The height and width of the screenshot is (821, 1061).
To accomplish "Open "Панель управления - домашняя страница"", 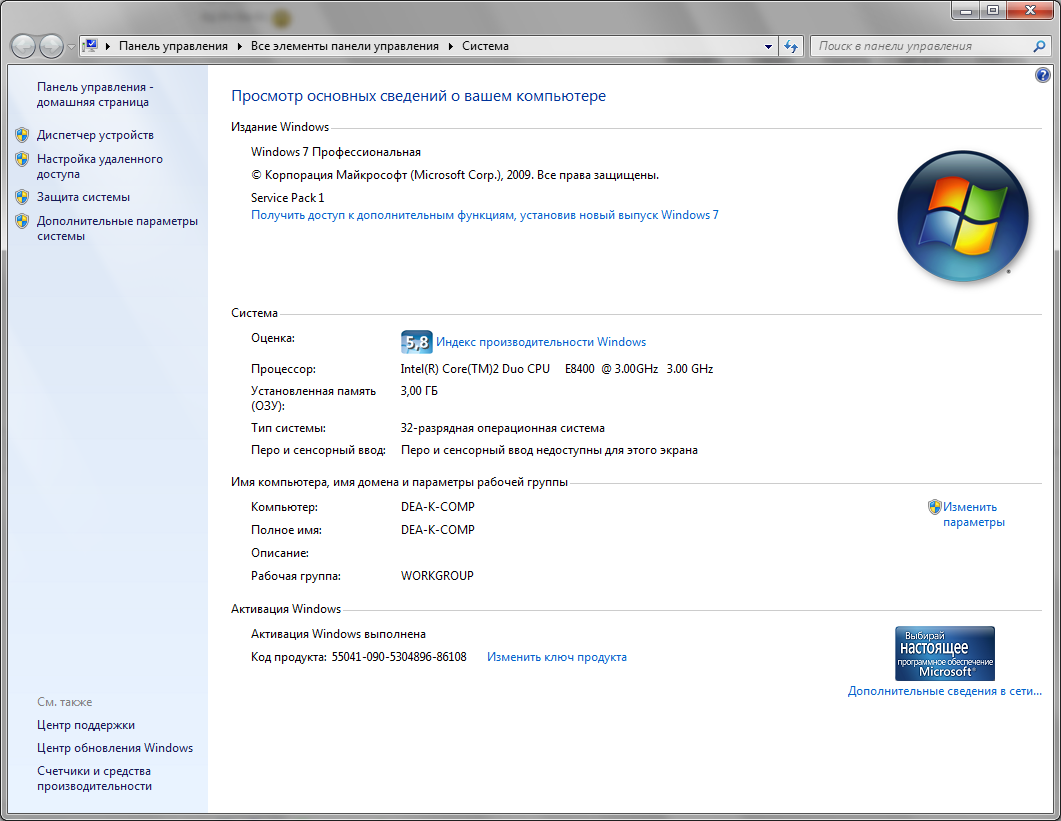I will 94,94.
